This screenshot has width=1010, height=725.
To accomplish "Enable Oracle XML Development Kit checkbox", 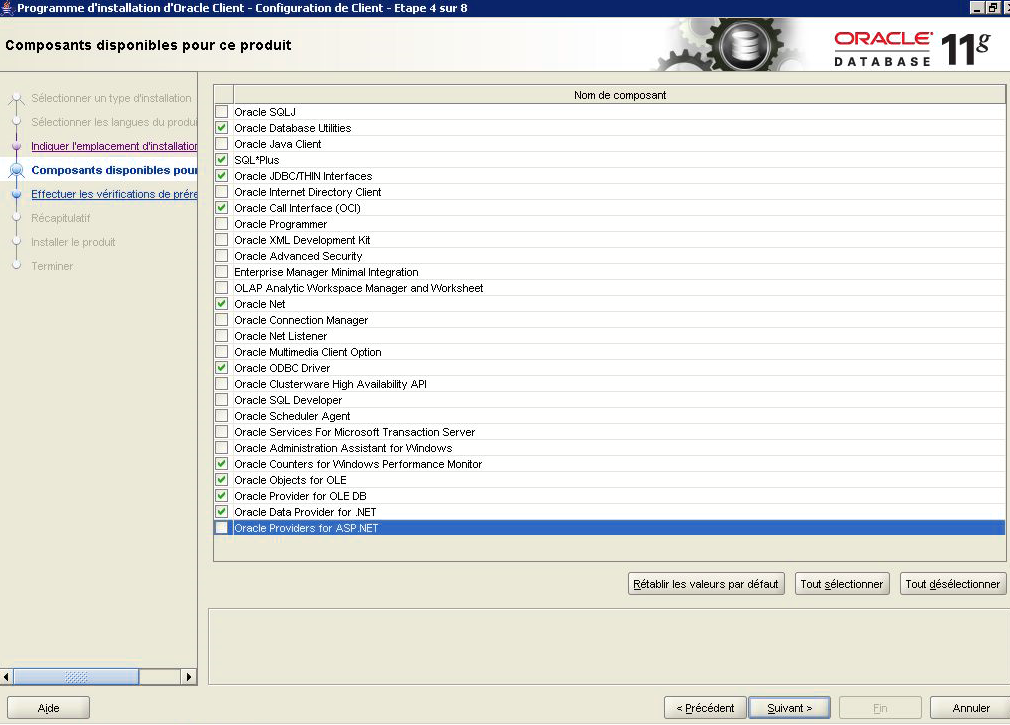I will (x=222, y=240).
